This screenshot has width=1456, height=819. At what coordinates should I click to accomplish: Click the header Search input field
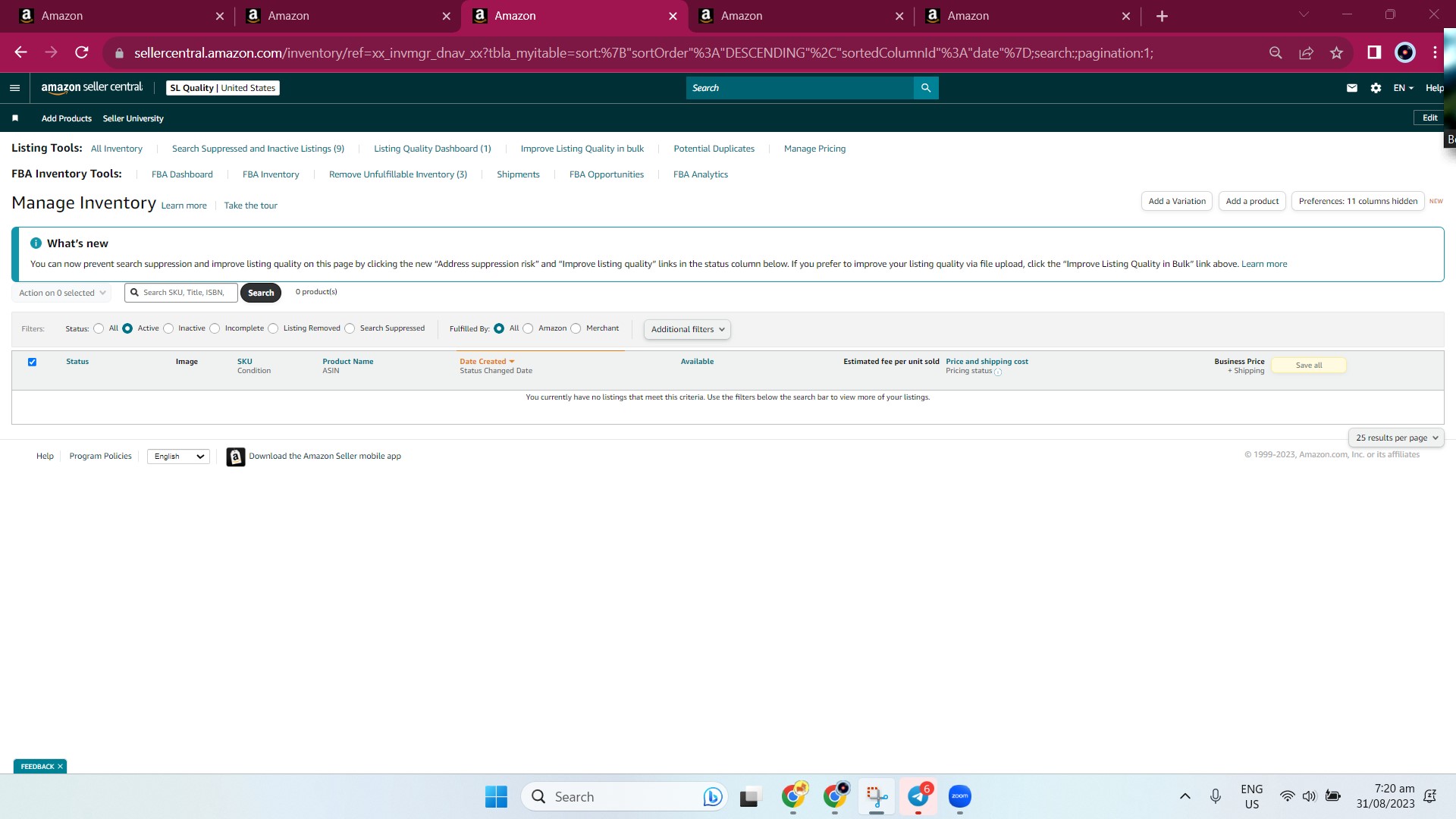(800, 88)
